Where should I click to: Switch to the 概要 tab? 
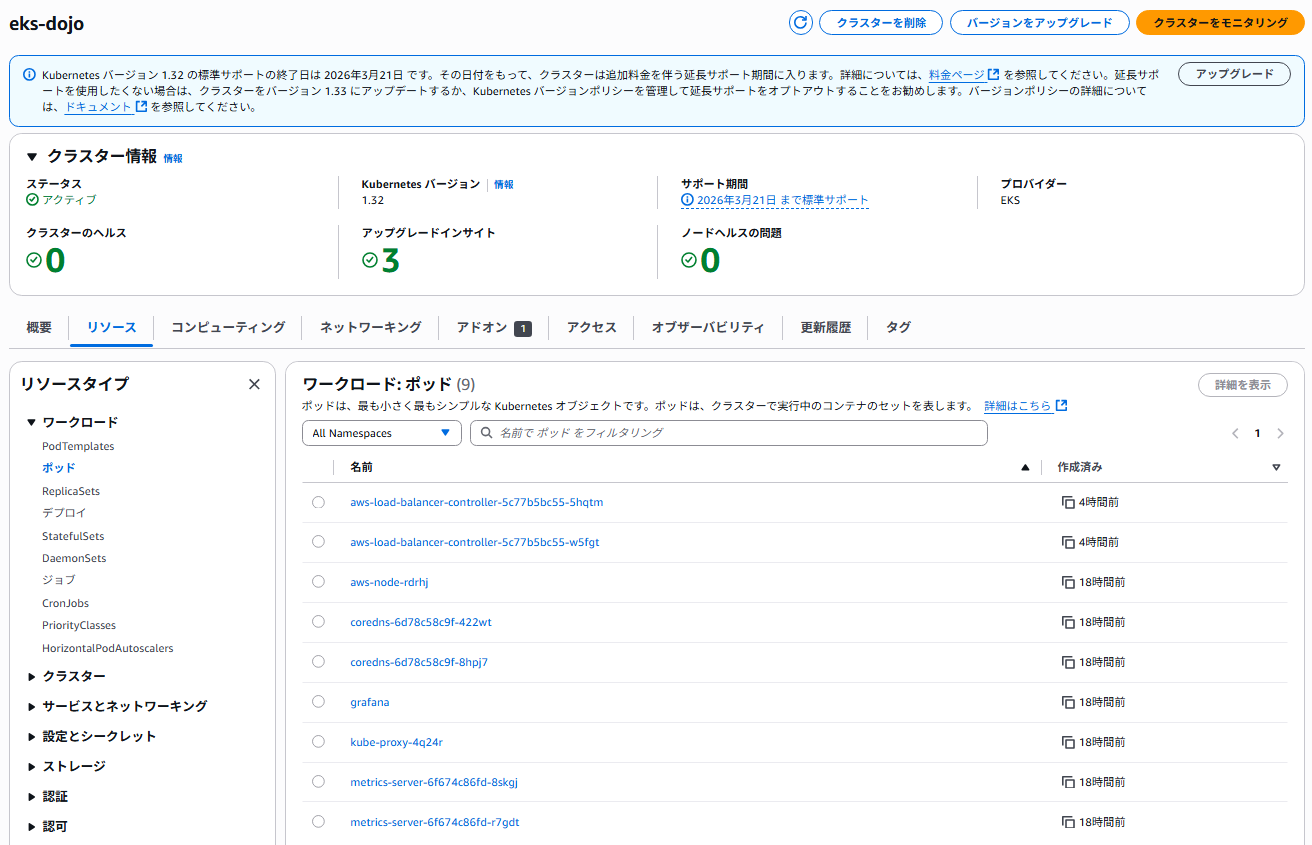(x=39, y=327)
